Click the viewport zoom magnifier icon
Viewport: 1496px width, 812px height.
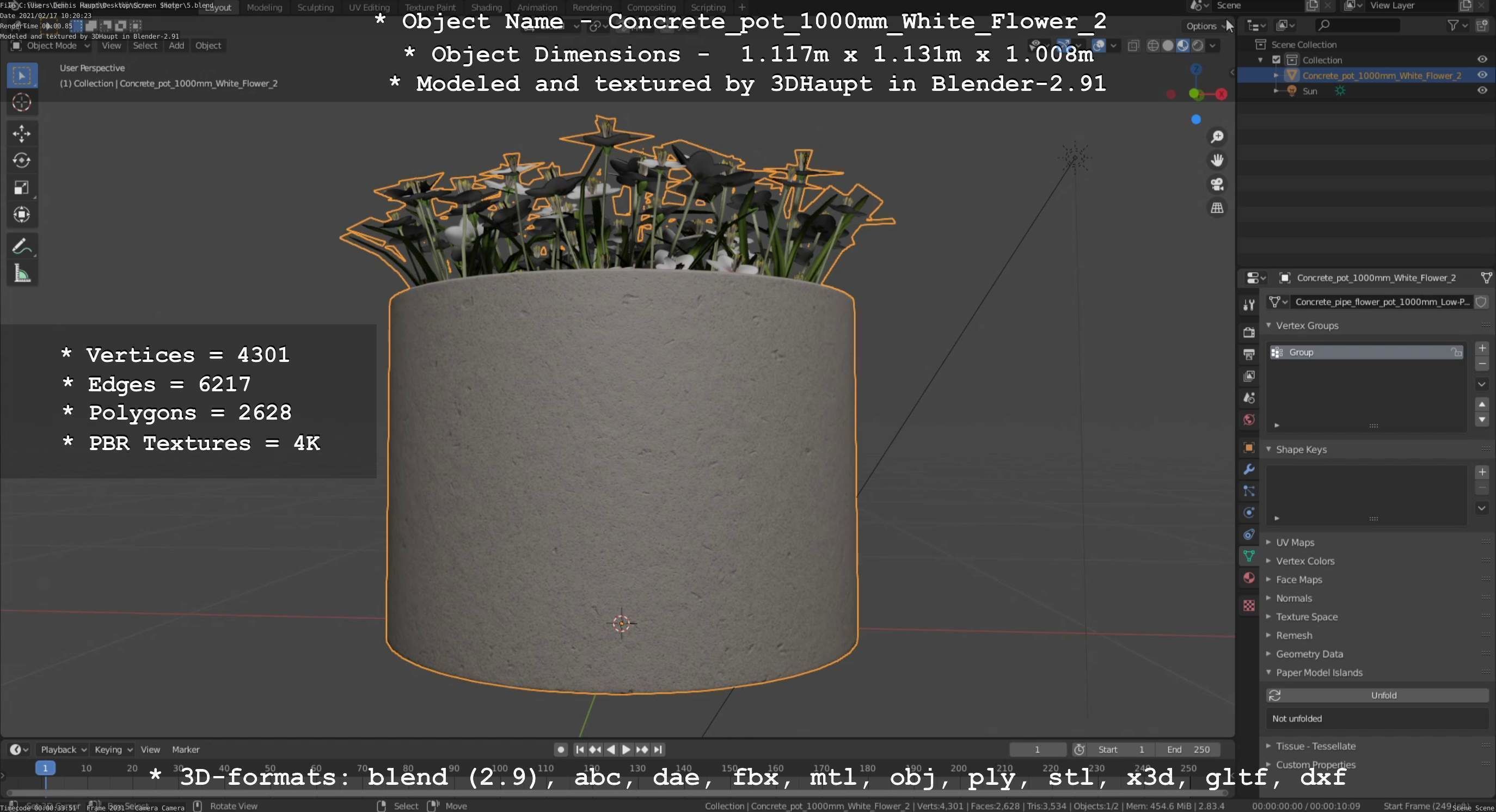coord(1217,137)
